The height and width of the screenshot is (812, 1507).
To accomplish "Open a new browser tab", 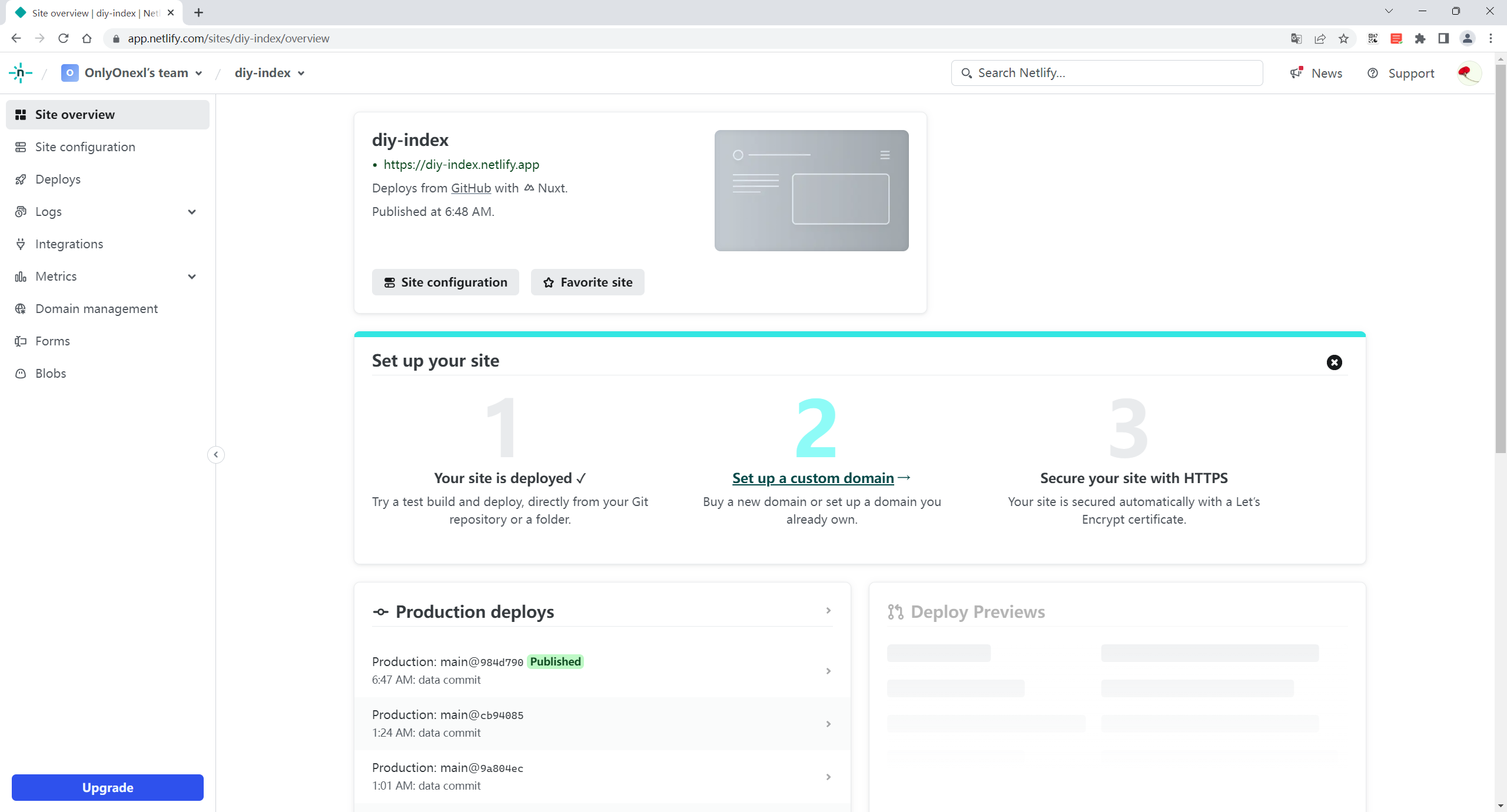I will tap(198, 13).
